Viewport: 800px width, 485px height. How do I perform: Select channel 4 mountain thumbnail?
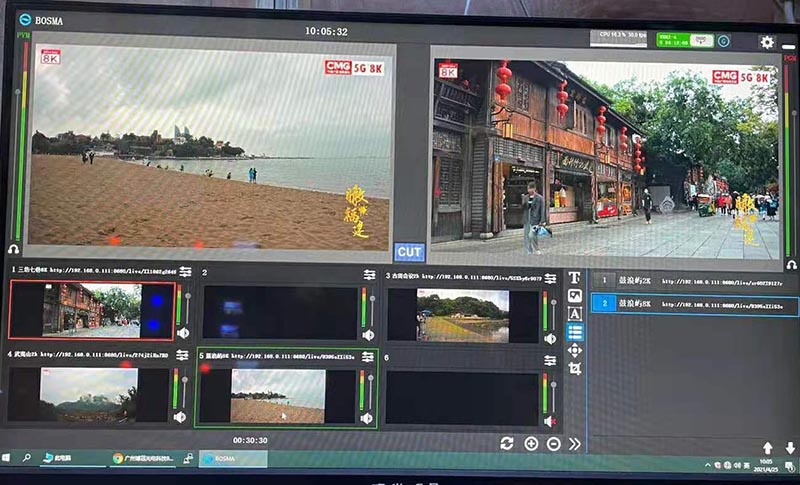pyautogui.click(x=88, y=394)
